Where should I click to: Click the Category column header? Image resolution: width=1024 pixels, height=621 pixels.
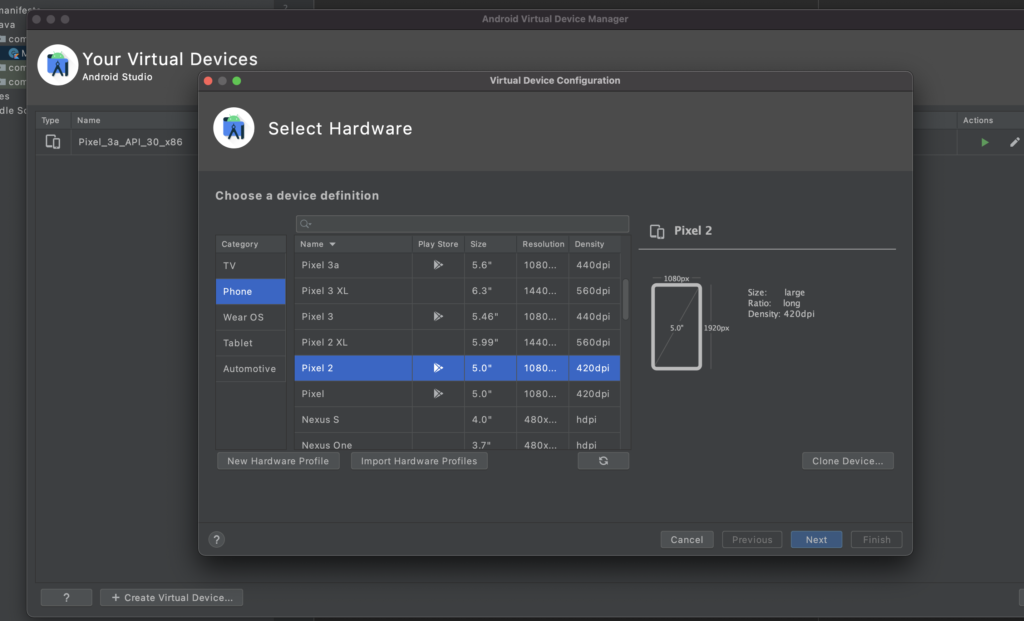coord(251,244)
